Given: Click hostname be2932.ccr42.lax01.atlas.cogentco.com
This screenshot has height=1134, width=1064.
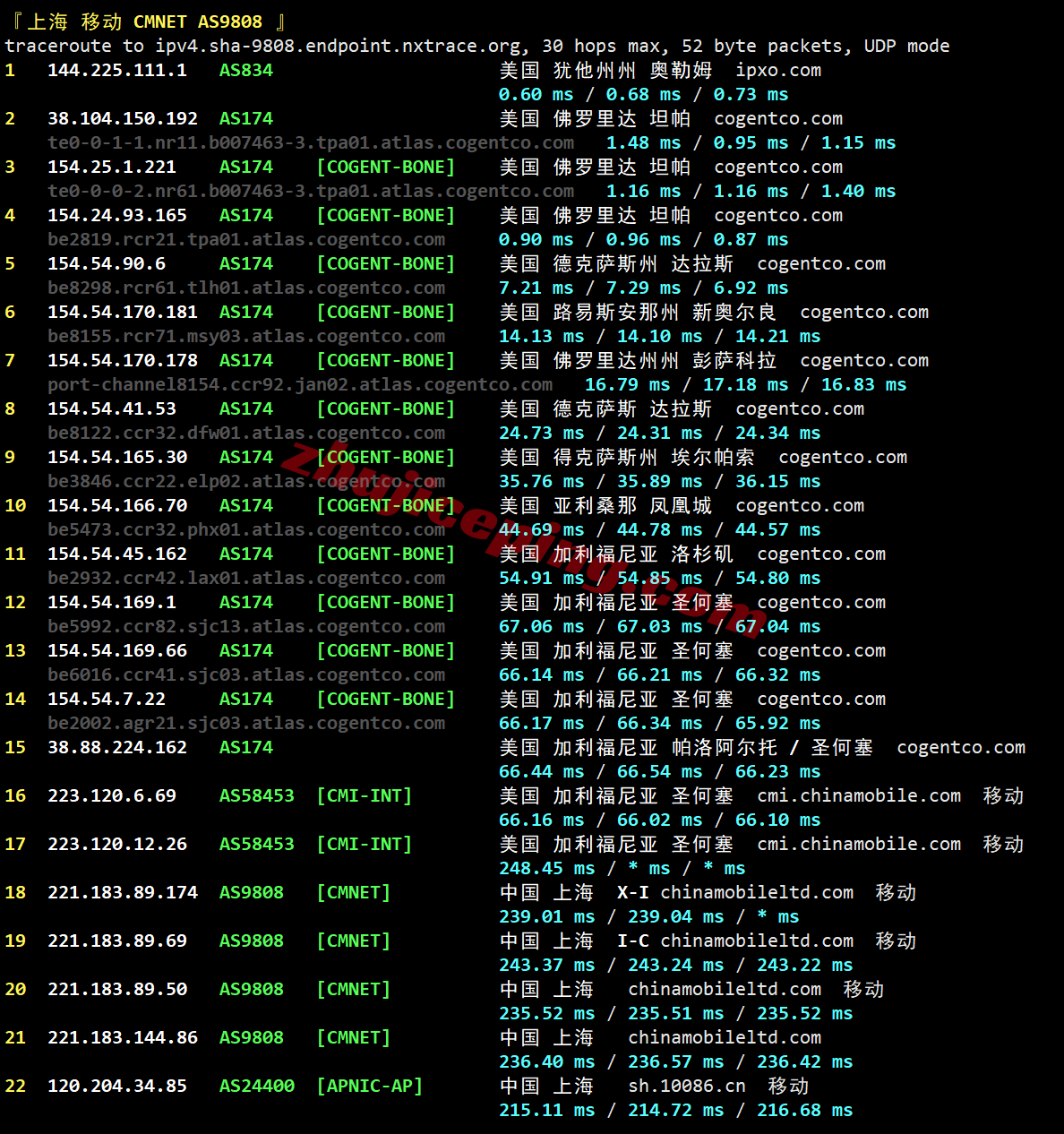Looking at the screenshot, I should [246, 578].
